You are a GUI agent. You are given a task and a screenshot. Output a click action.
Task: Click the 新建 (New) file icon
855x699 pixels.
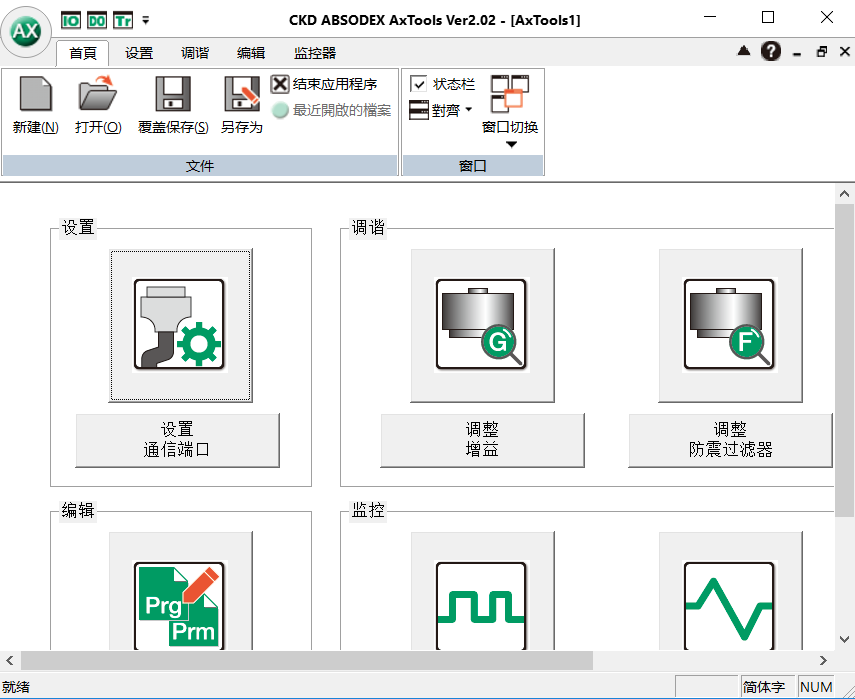pyautogui.click(x=35, y=95)
